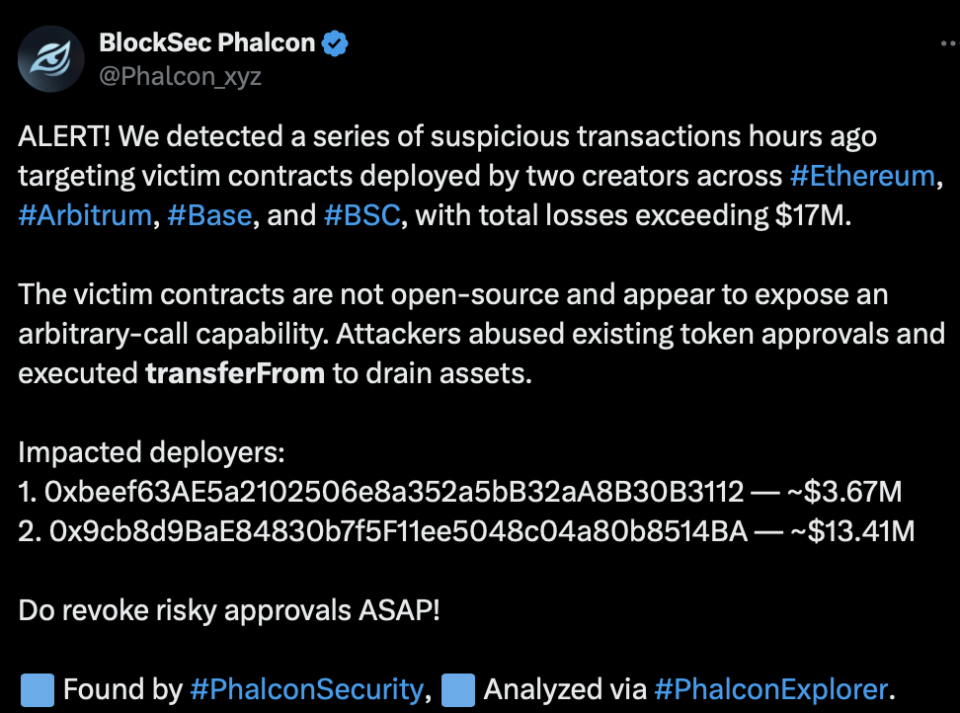Click the 'Do revoke risky approvals ASAP!' line
This screenshot has height=713, width=960.
pyautogui.click(x=229, y=610)
